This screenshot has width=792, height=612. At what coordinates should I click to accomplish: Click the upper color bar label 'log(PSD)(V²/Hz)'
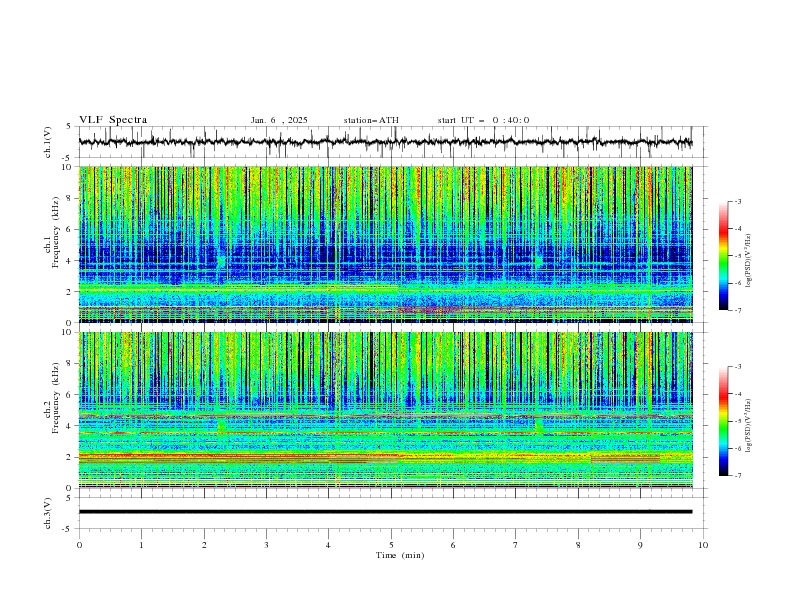pos(750,261)
